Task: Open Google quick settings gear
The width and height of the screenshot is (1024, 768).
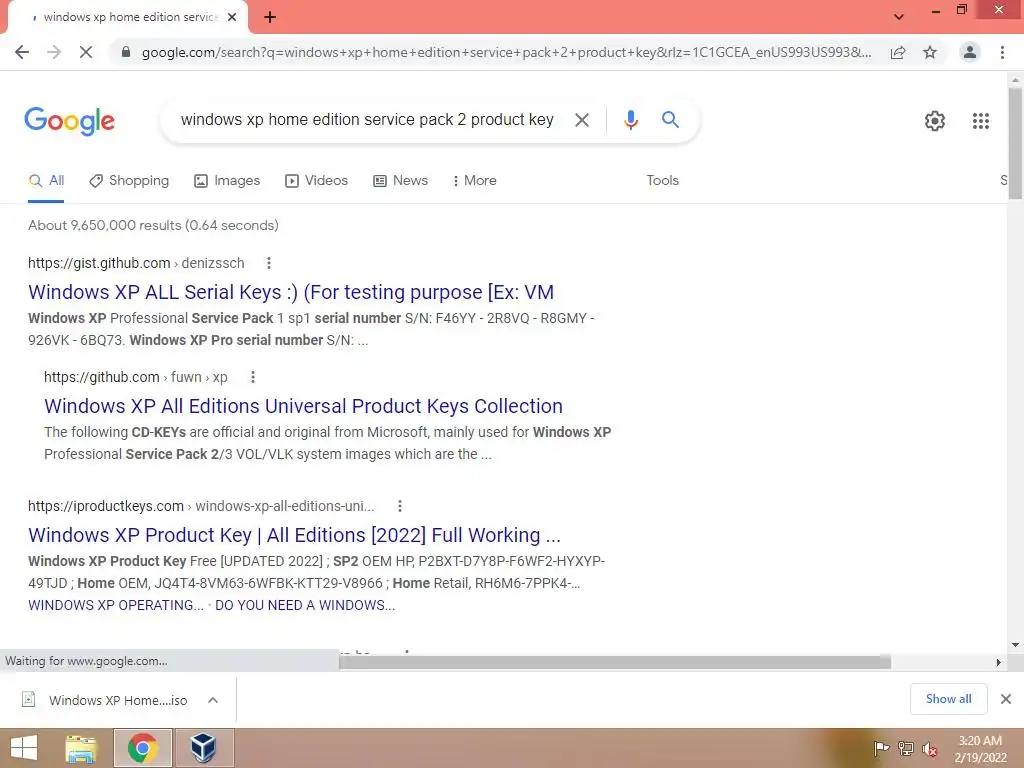Action: click(935, 121)
